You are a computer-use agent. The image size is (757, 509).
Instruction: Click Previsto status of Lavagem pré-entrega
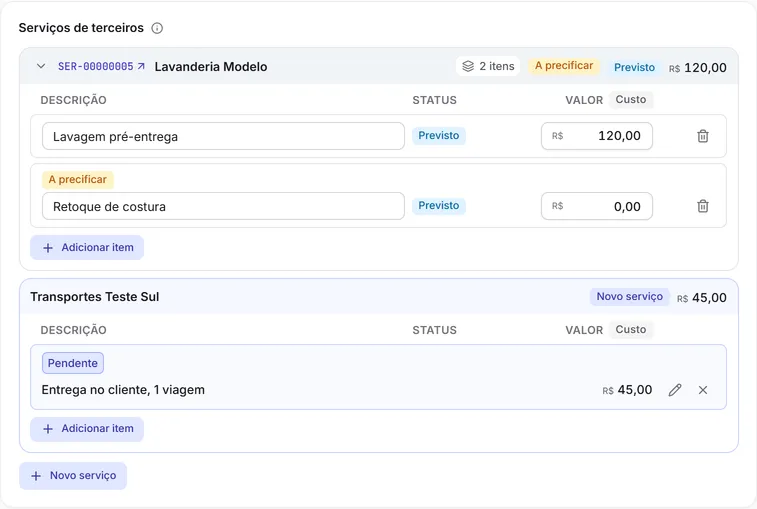click(438, 136)
